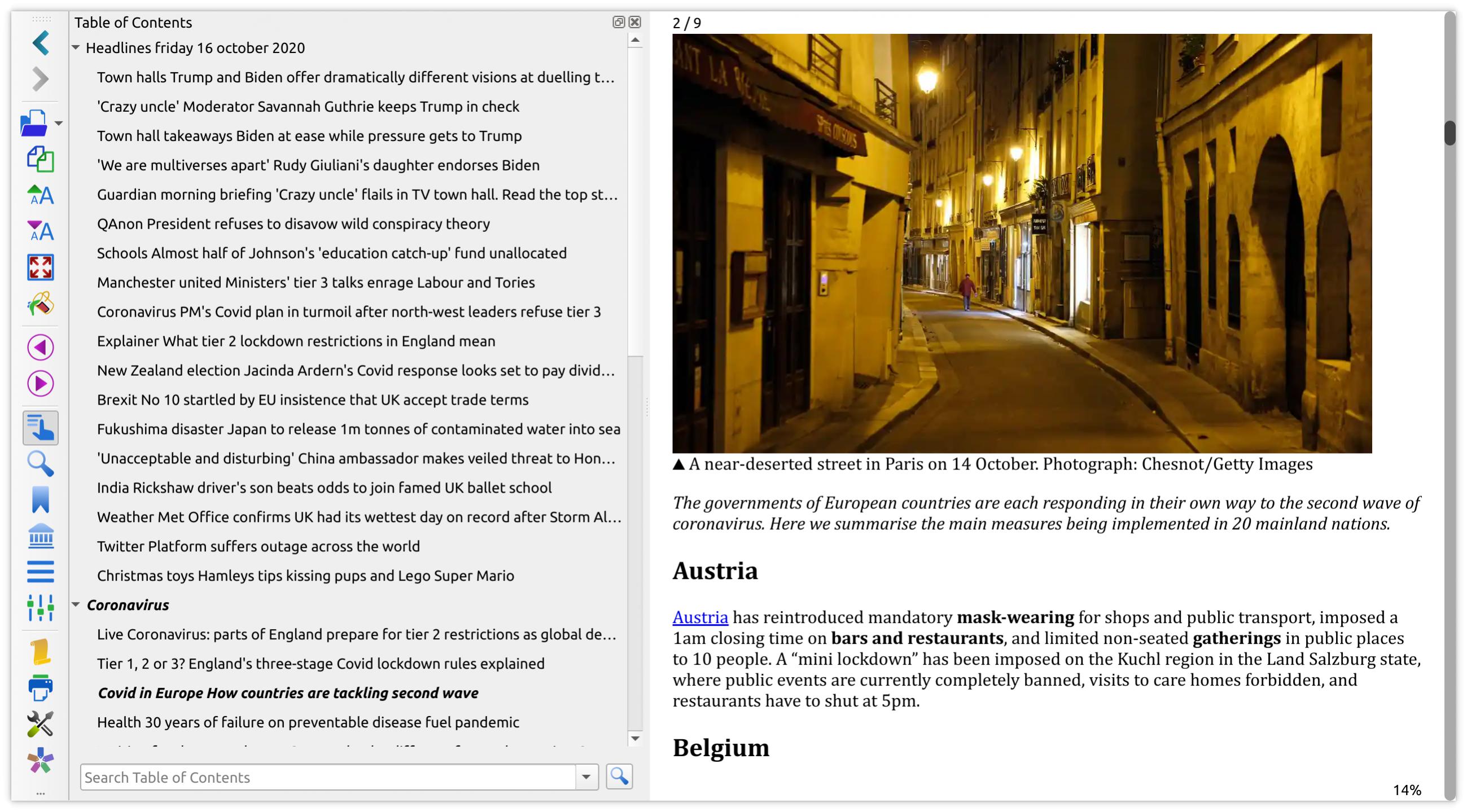Open Tier 1, 2 or 3? England's entry

click(321, 664)
